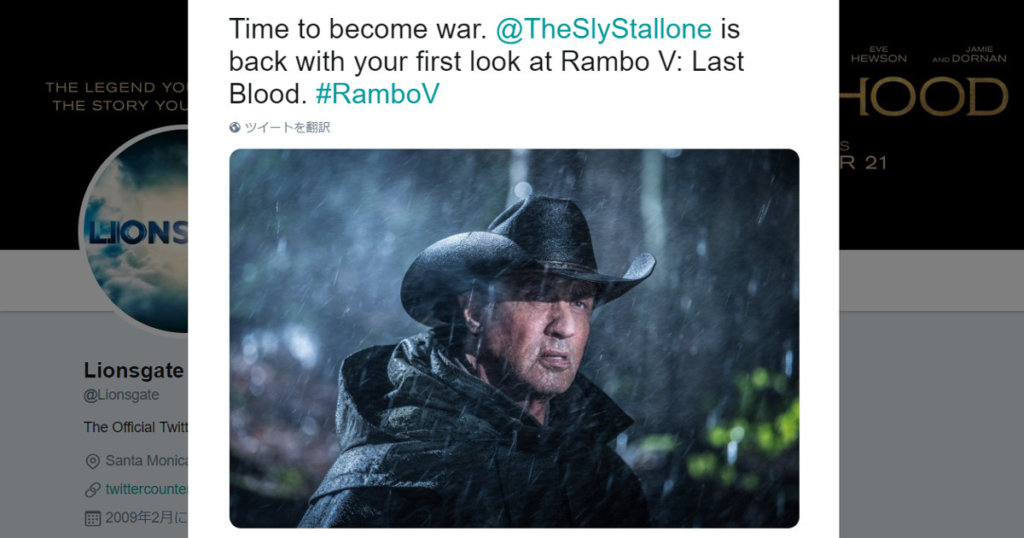Screen dimensions: 1024x538
Task: Click the HOOD title on header banner
Action: 924,97
